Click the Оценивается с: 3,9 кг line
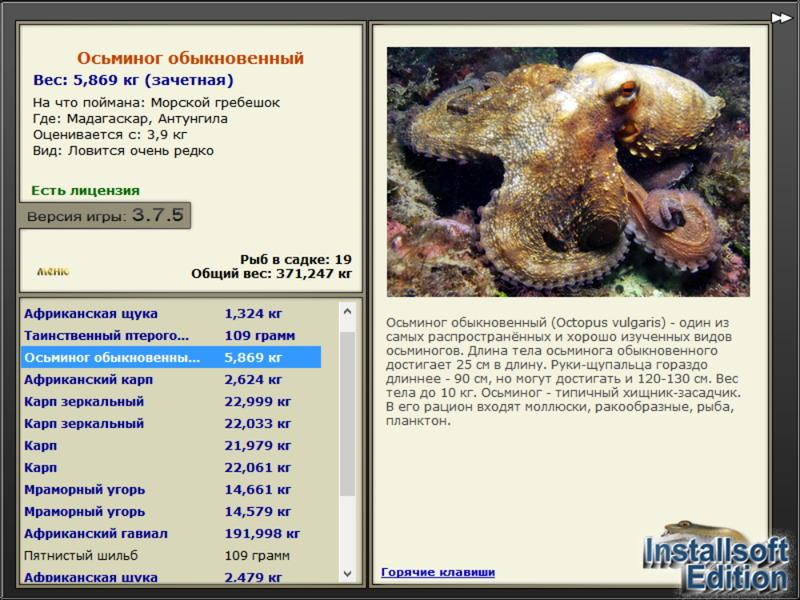The height and width of the screenshot is (600, 800). (x=110, y=135)
